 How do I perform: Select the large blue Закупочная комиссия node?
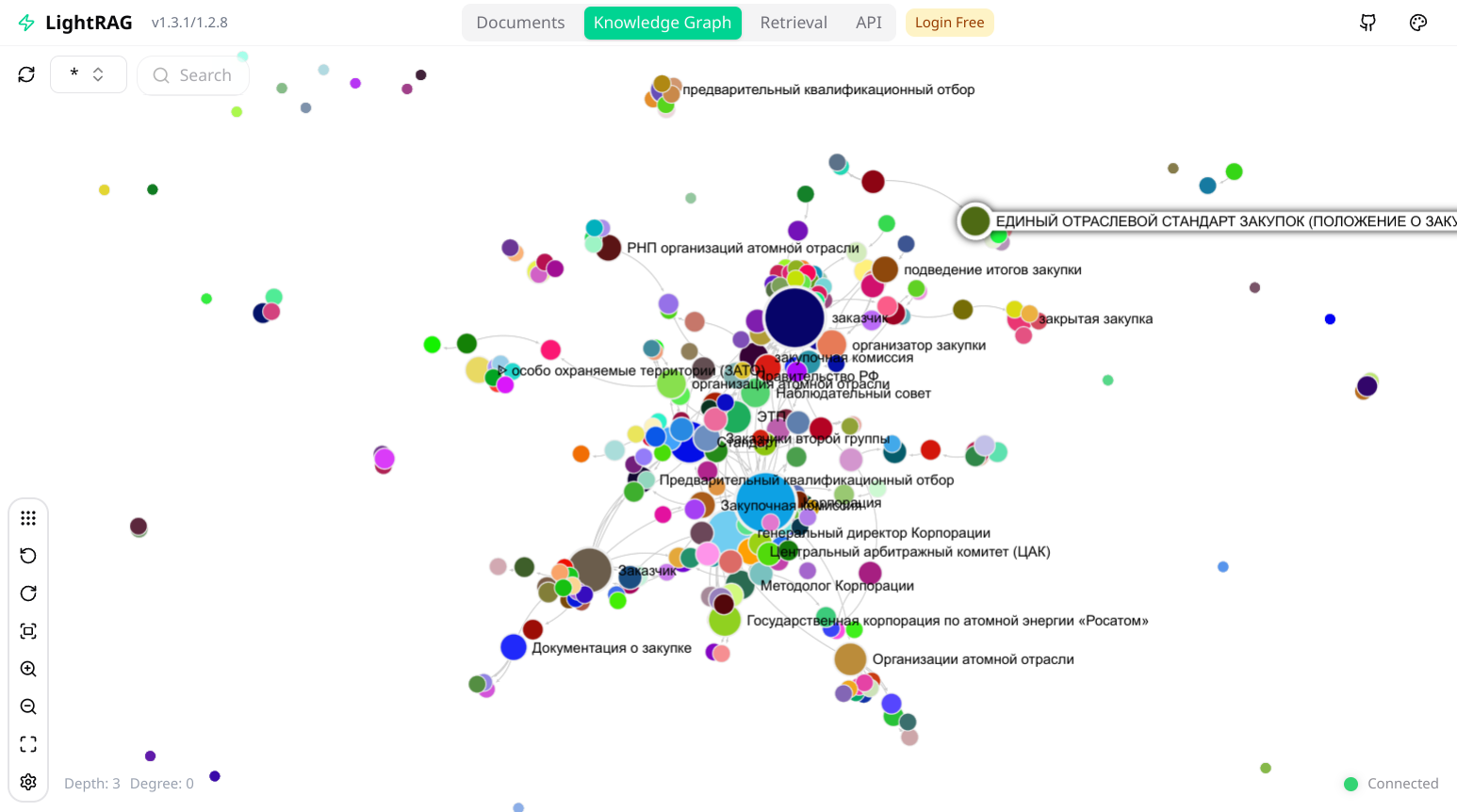click(765, 502)
